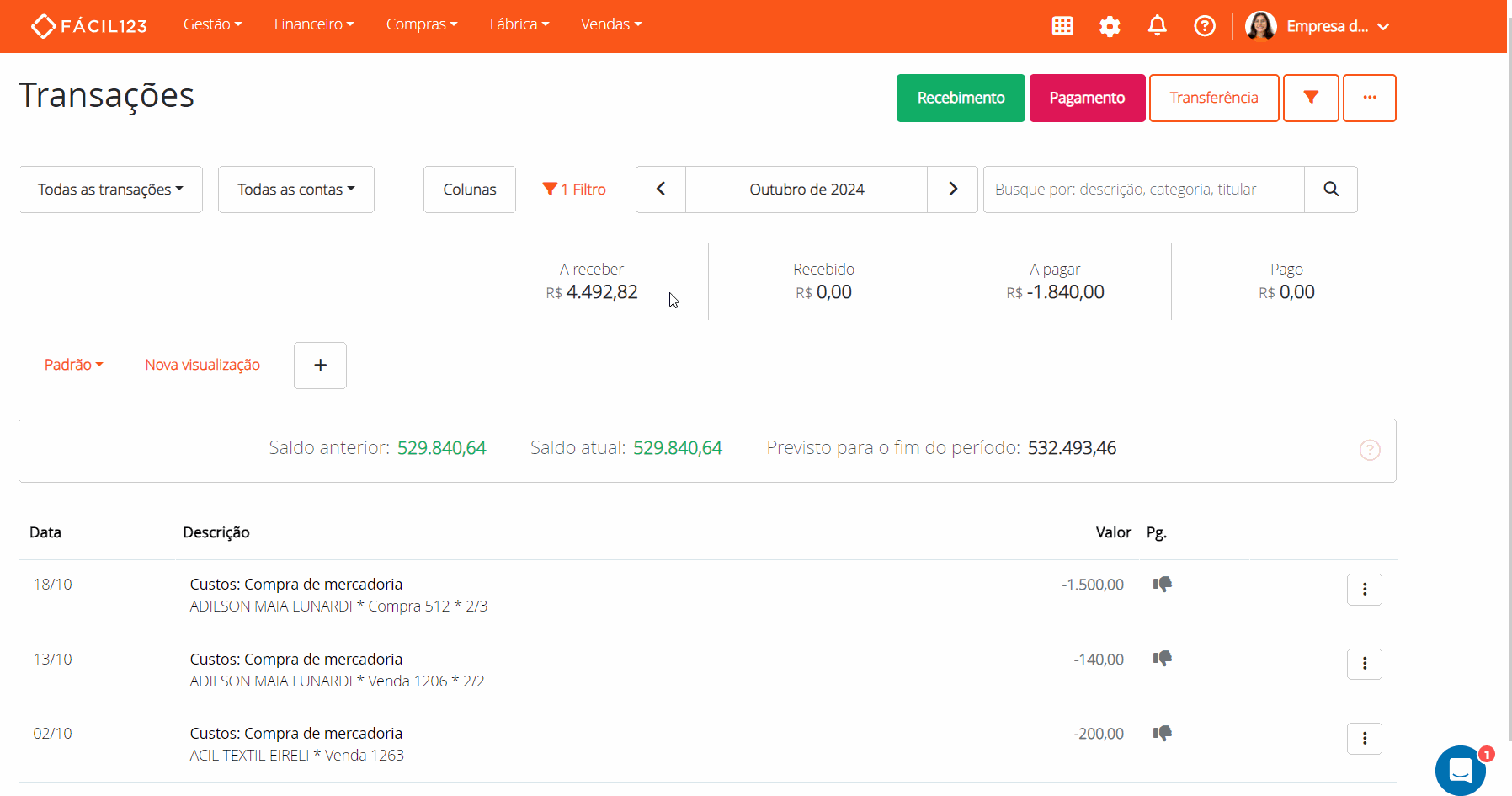Click the search magnifier icon

pos(1331,190)
